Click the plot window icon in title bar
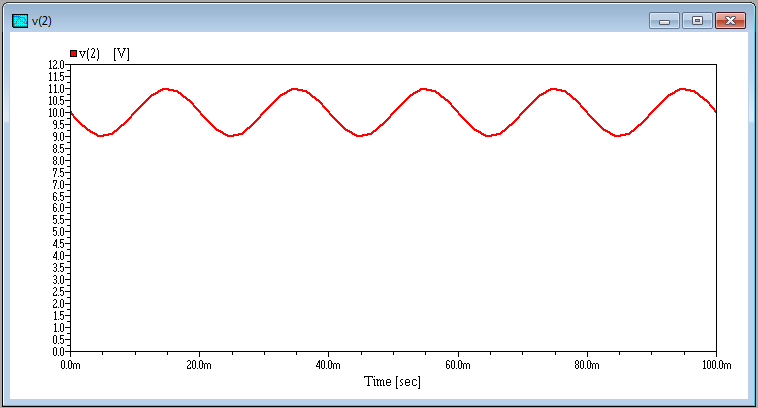The image size is (758, 408). click(x=20, y=21)
